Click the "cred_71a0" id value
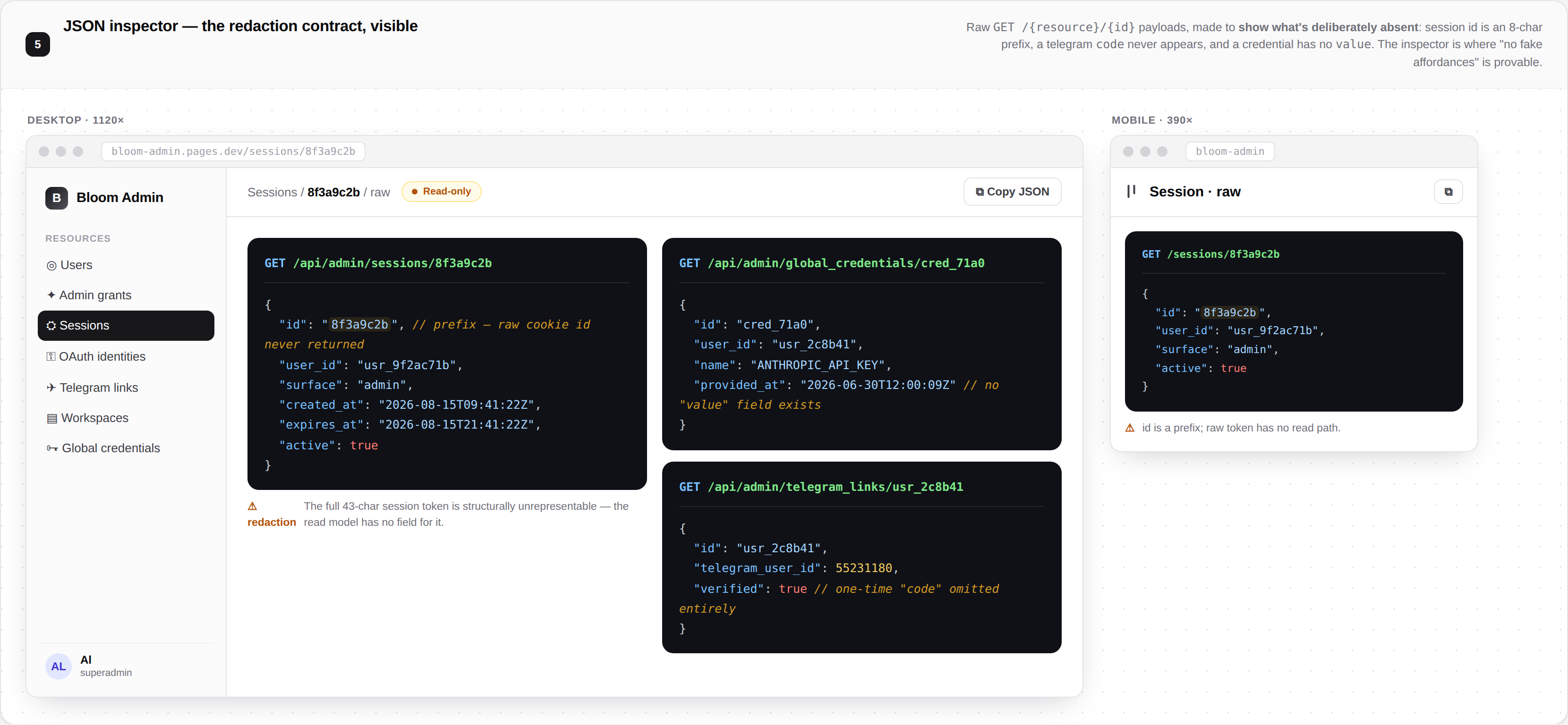This screenshot has height=725, width=1568. tap(775, 325)
